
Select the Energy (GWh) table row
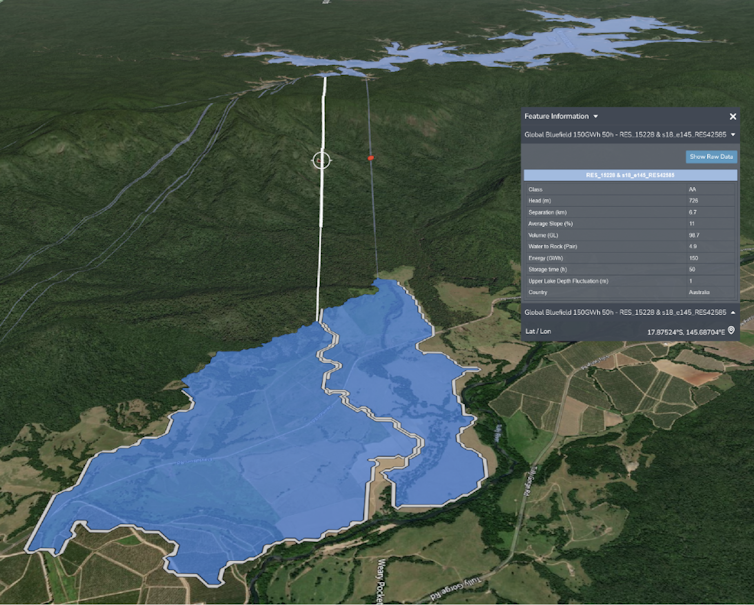click(x=629, y=258)
